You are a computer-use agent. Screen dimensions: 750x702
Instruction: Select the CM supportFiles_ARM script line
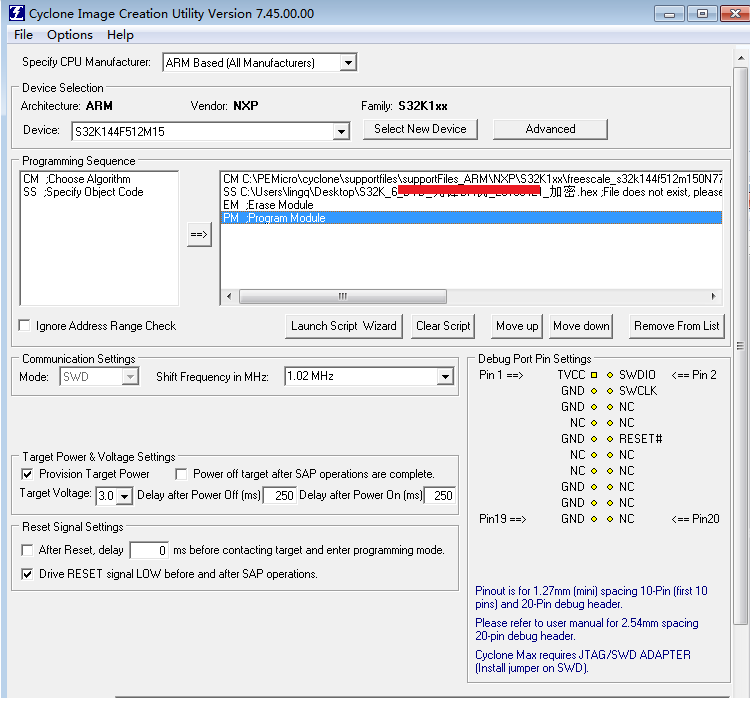point(472,179)
